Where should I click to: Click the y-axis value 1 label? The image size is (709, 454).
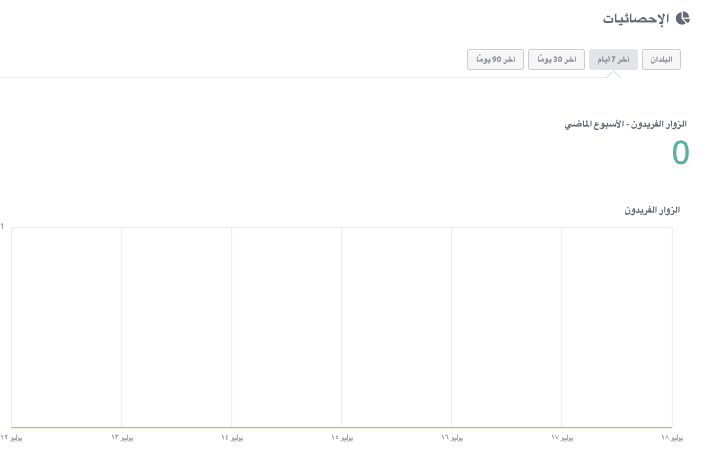[2, 227]
